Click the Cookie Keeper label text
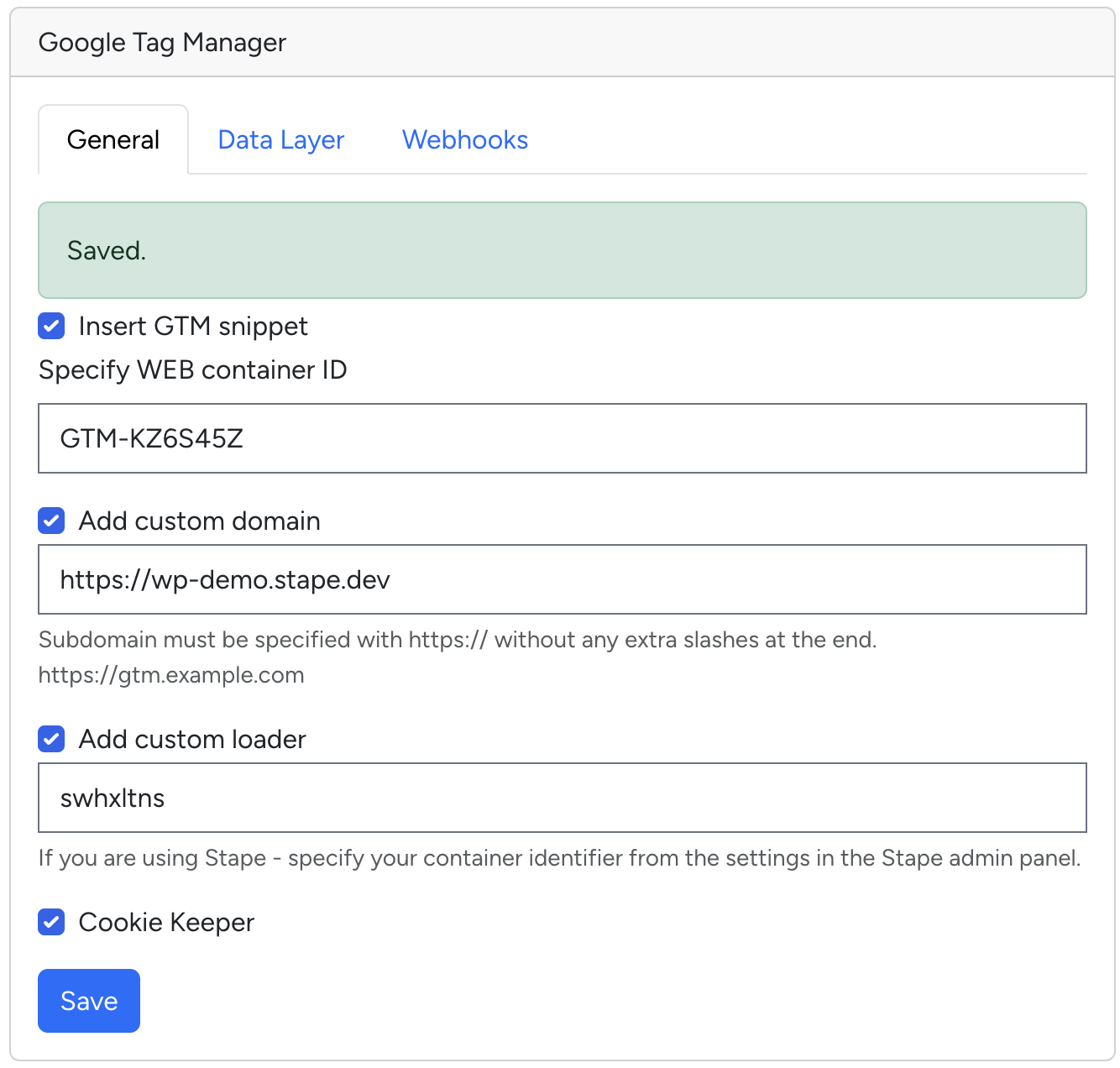The height and width of the screenshot is (1068, 1120). point(165,922)
